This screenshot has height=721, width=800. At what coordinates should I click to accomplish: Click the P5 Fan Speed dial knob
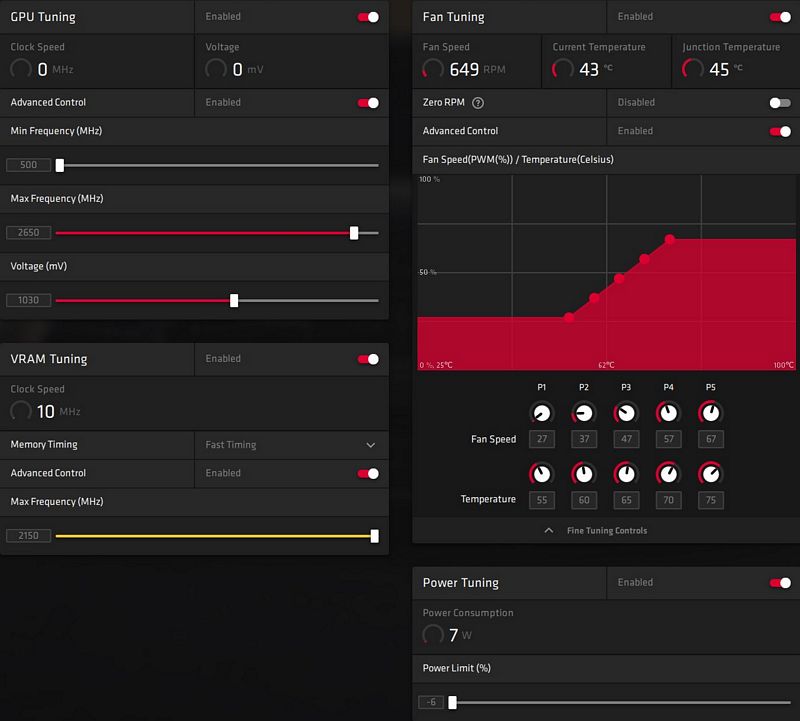(x=711, y=413)
